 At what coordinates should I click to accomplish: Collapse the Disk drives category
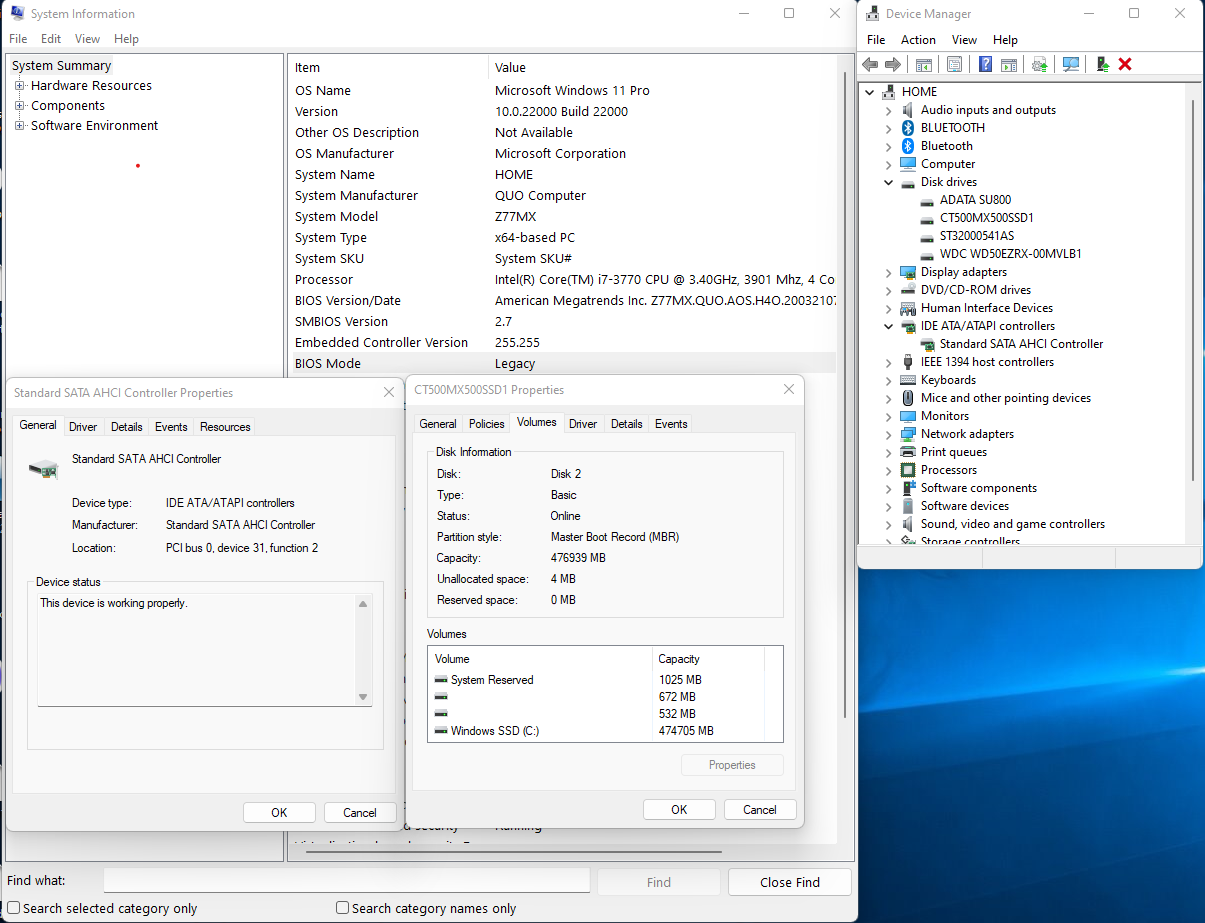click(x=888, y=182)
